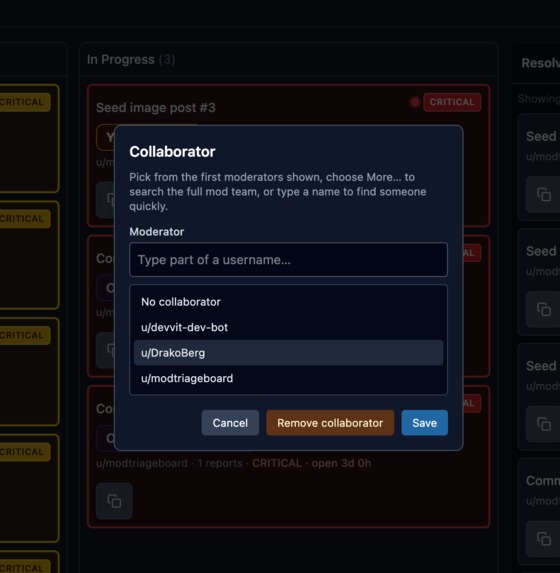Click the In Progress (3) column header
This screenshot has width=560, height=573.
point(131,60)
